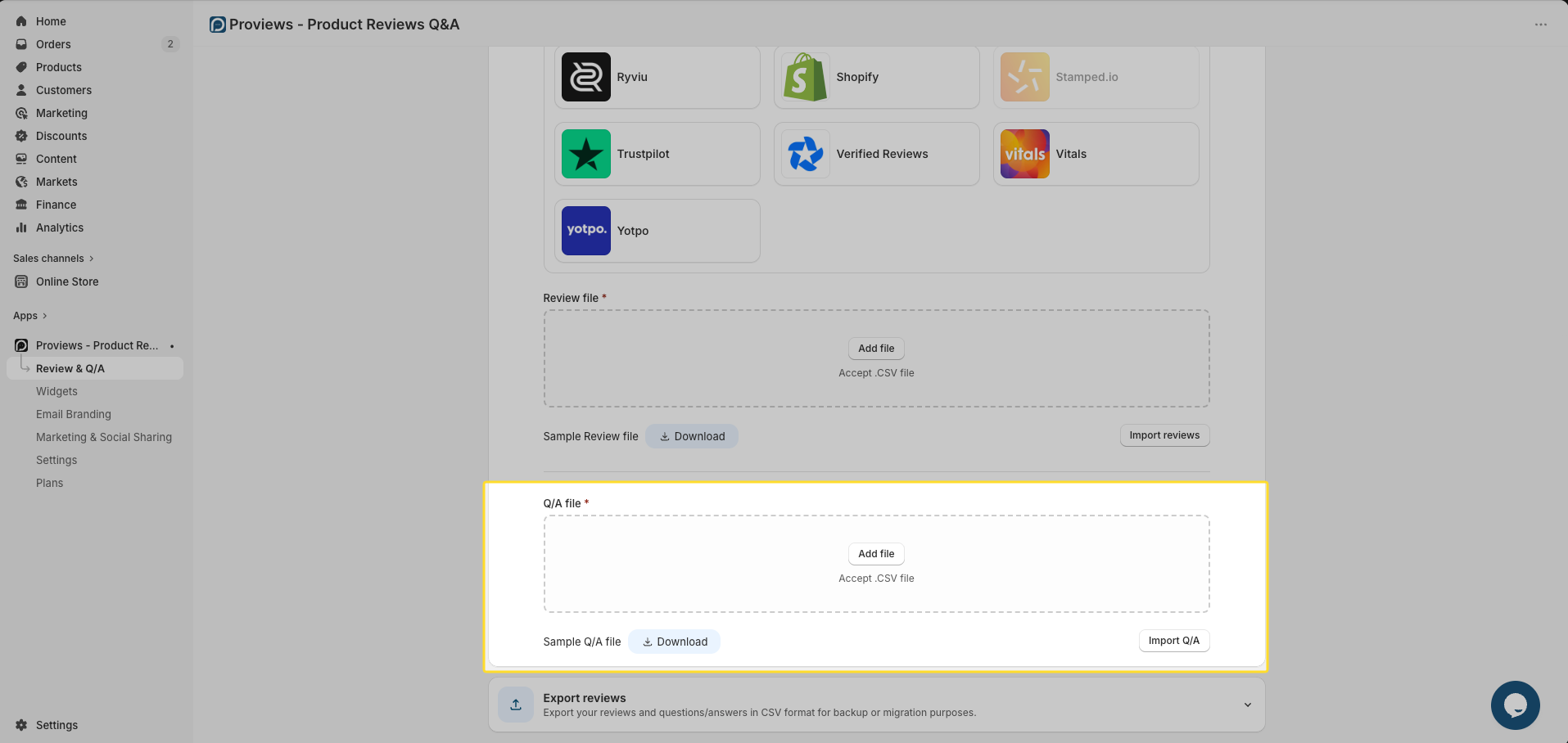Select the Stamped.io logo

(1025, 77)
